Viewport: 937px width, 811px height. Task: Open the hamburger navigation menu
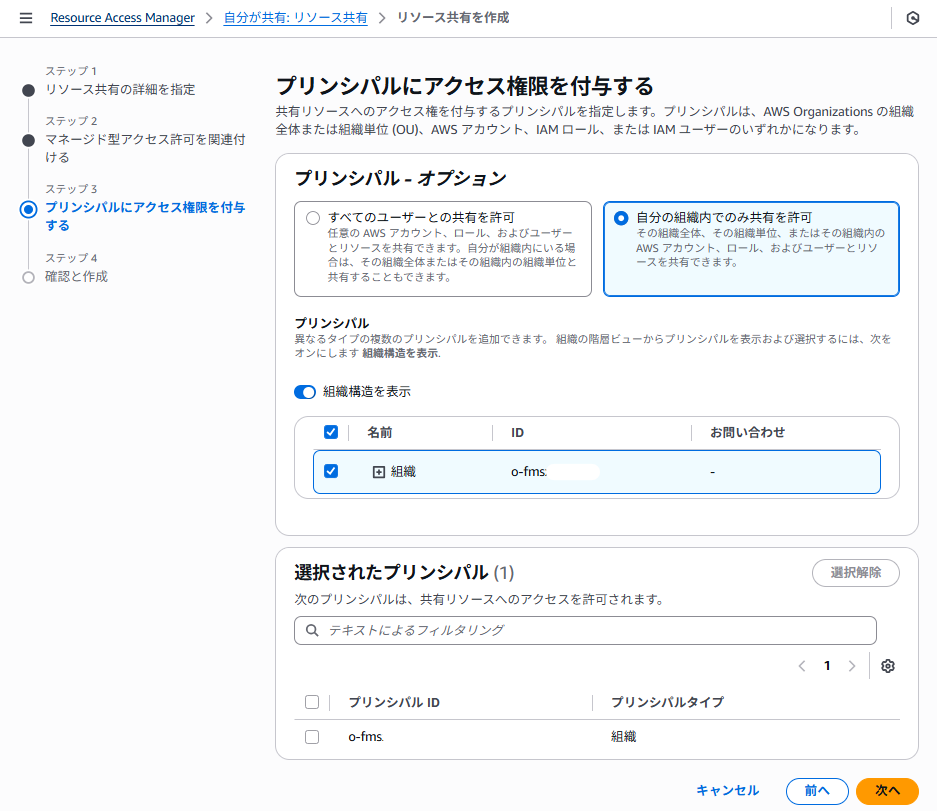(26, 18)
